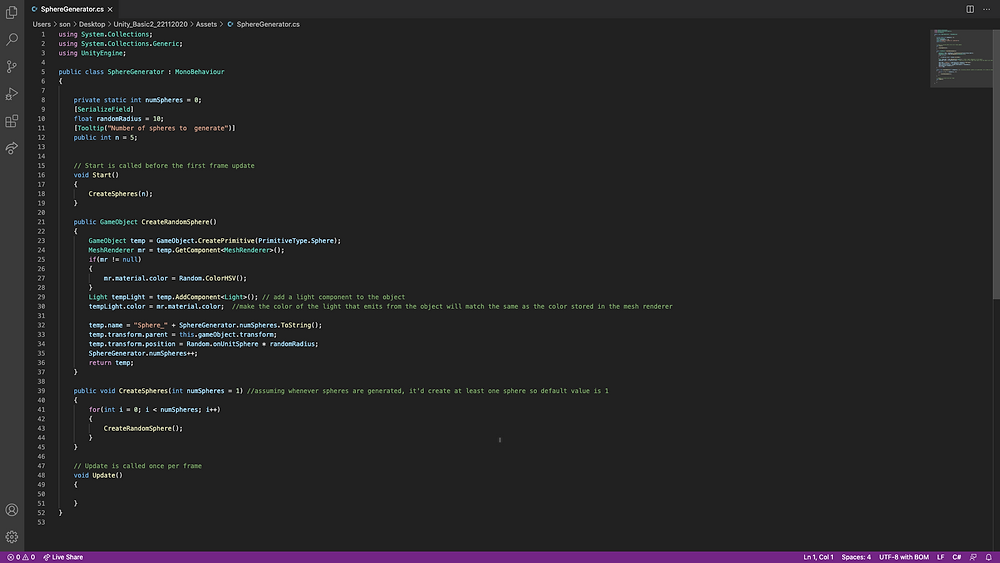Change indentation via Spaces: 4
This screenshot has width=1000, height=563.
point(856,557)
